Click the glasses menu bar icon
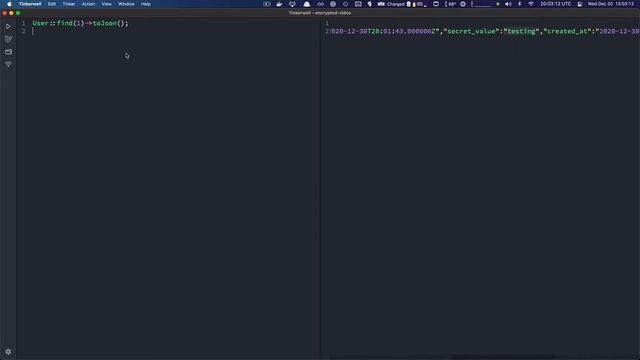Screen dimensions: 640x360 coord(320,4)
